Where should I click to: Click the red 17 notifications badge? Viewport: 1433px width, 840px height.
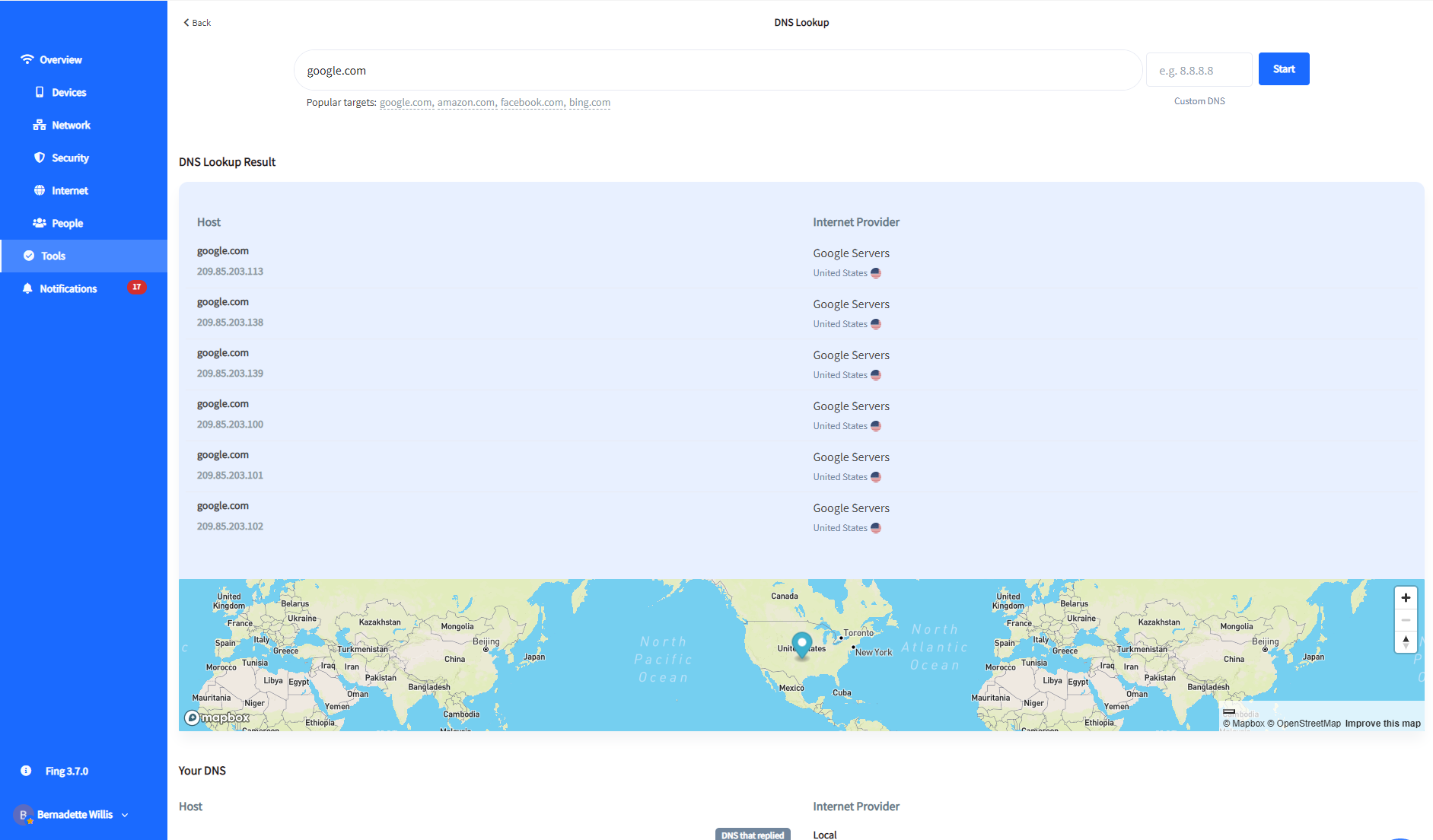pos(136,287)
